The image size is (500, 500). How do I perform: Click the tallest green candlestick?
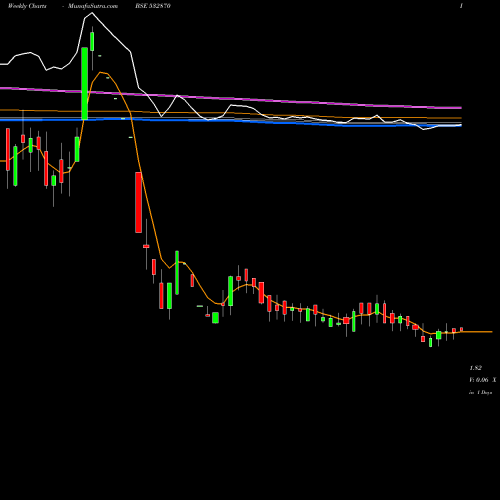[85, 84]
